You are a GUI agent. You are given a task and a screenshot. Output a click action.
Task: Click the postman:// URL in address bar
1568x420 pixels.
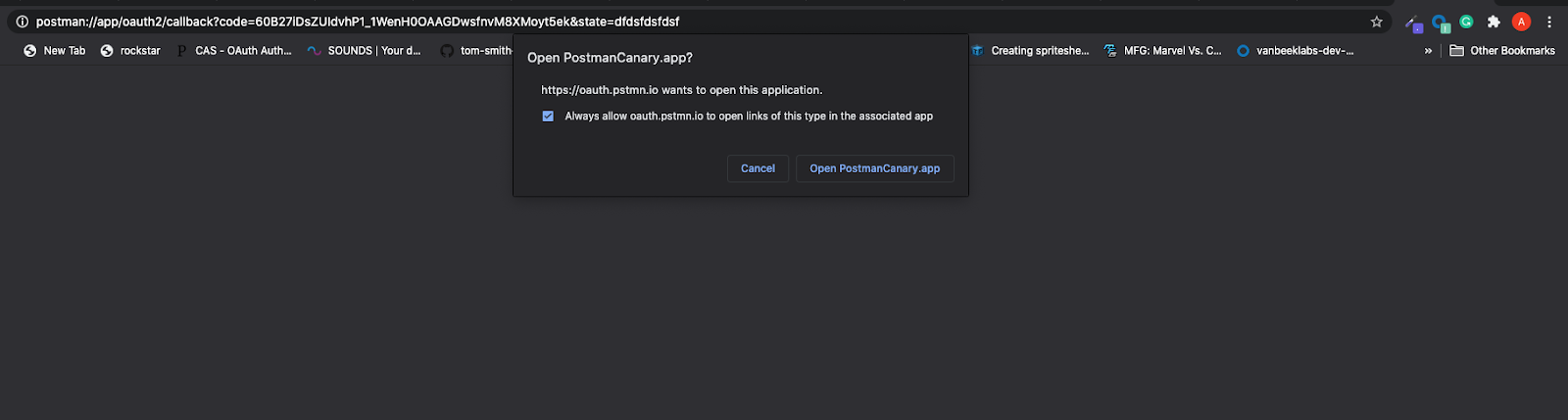[358, 22]
